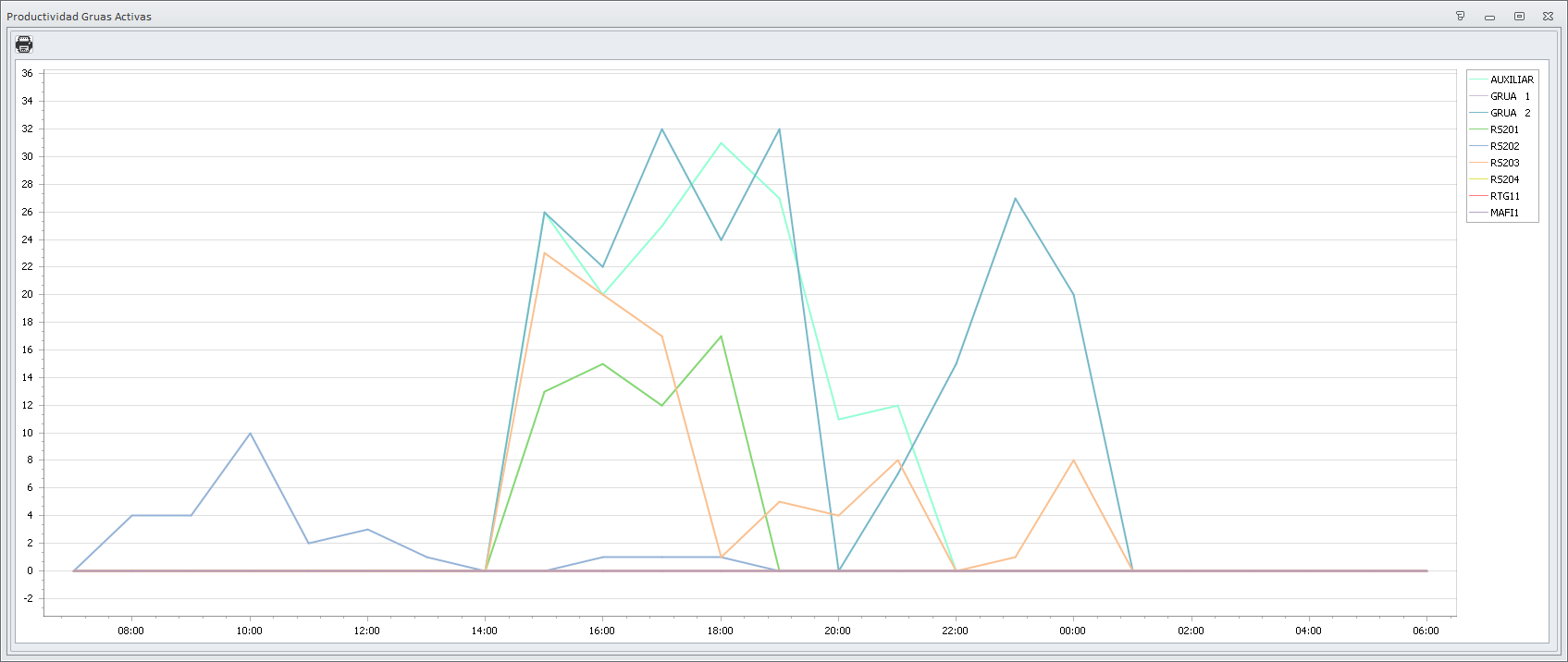Viewport: 1568px width, 662px height.
Task: Select RS204 in the legend
Action: pyautogui.click(x=1495, y=179)
